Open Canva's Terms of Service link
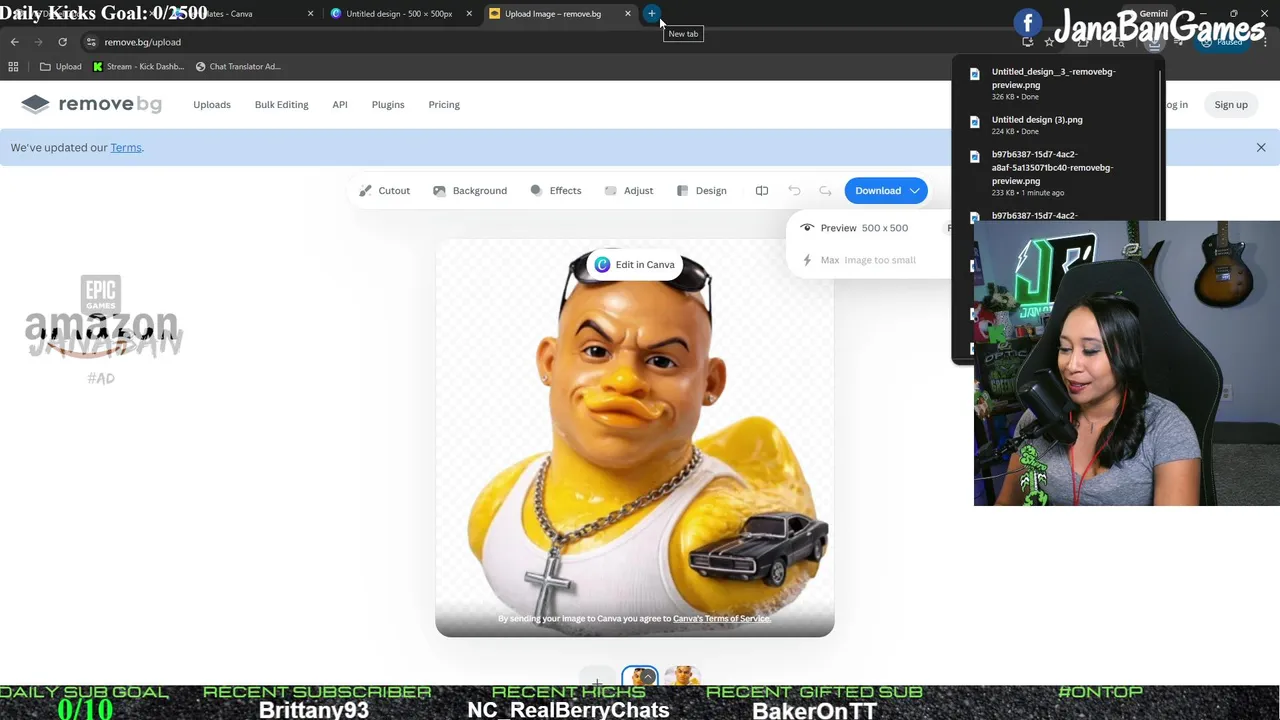The width and height of the screenshot is (1280, 720). (722, 618)
